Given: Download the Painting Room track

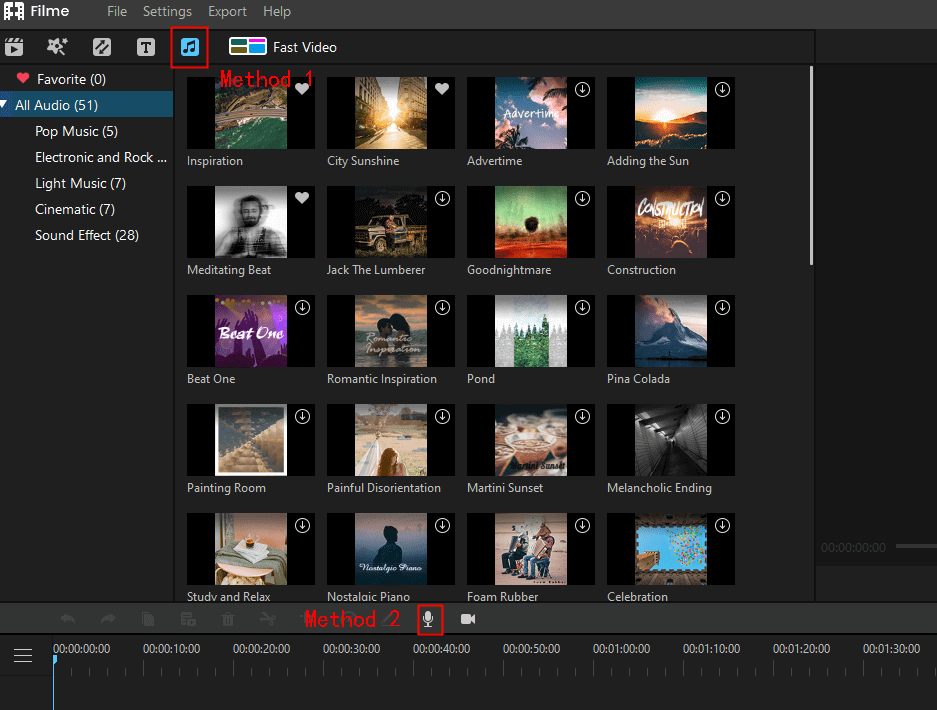Looking at the screenshot, I should tap(302, 417).
